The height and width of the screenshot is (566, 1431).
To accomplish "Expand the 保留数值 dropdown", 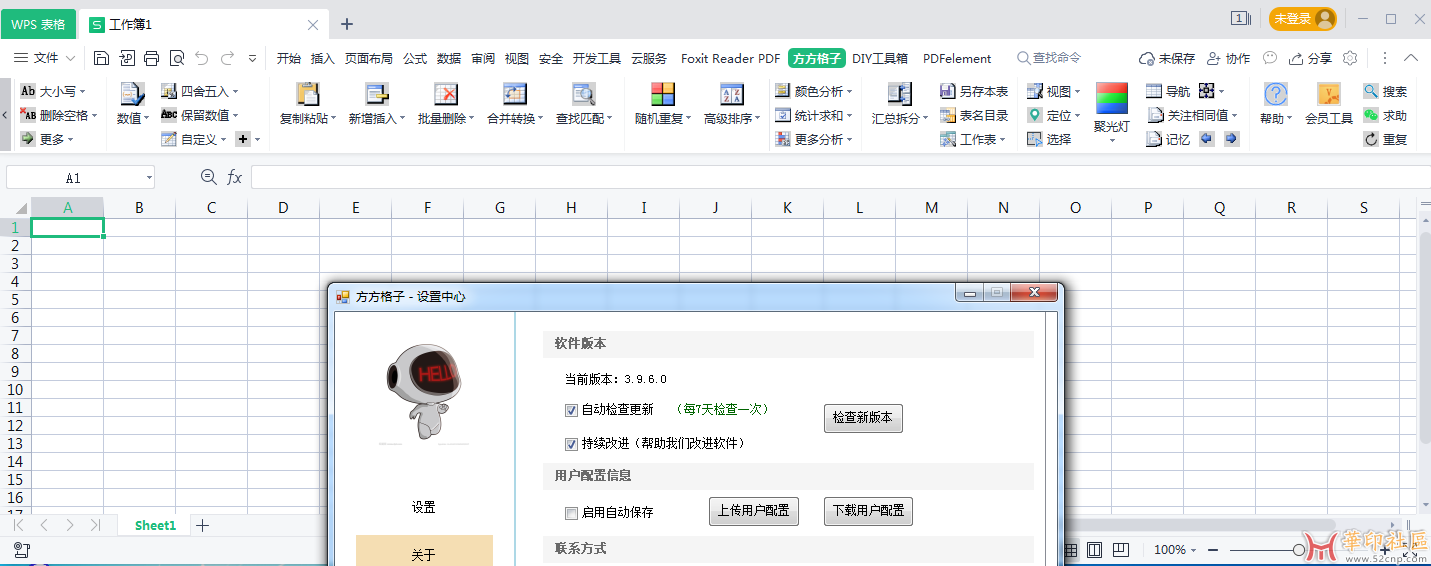I will (x=235, y=115).
